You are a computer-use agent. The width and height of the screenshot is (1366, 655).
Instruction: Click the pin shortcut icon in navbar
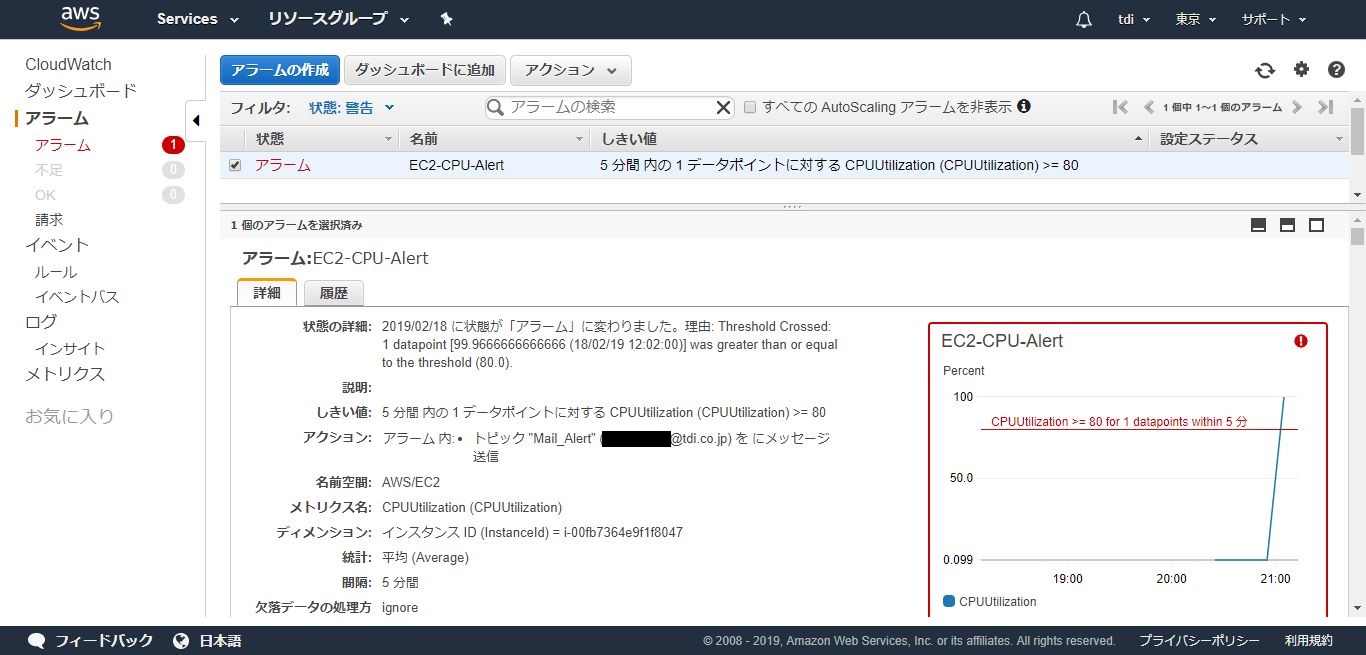click(x=446, y=19)
